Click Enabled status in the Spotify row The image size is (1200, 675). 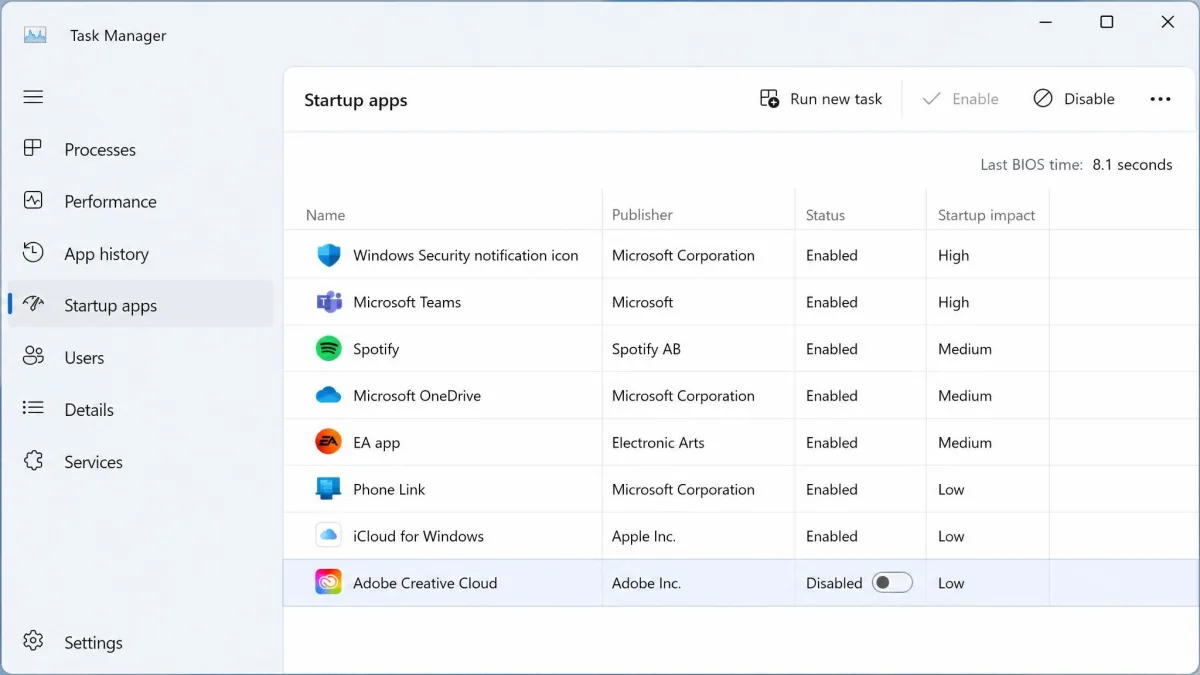(x=832, y=349)
